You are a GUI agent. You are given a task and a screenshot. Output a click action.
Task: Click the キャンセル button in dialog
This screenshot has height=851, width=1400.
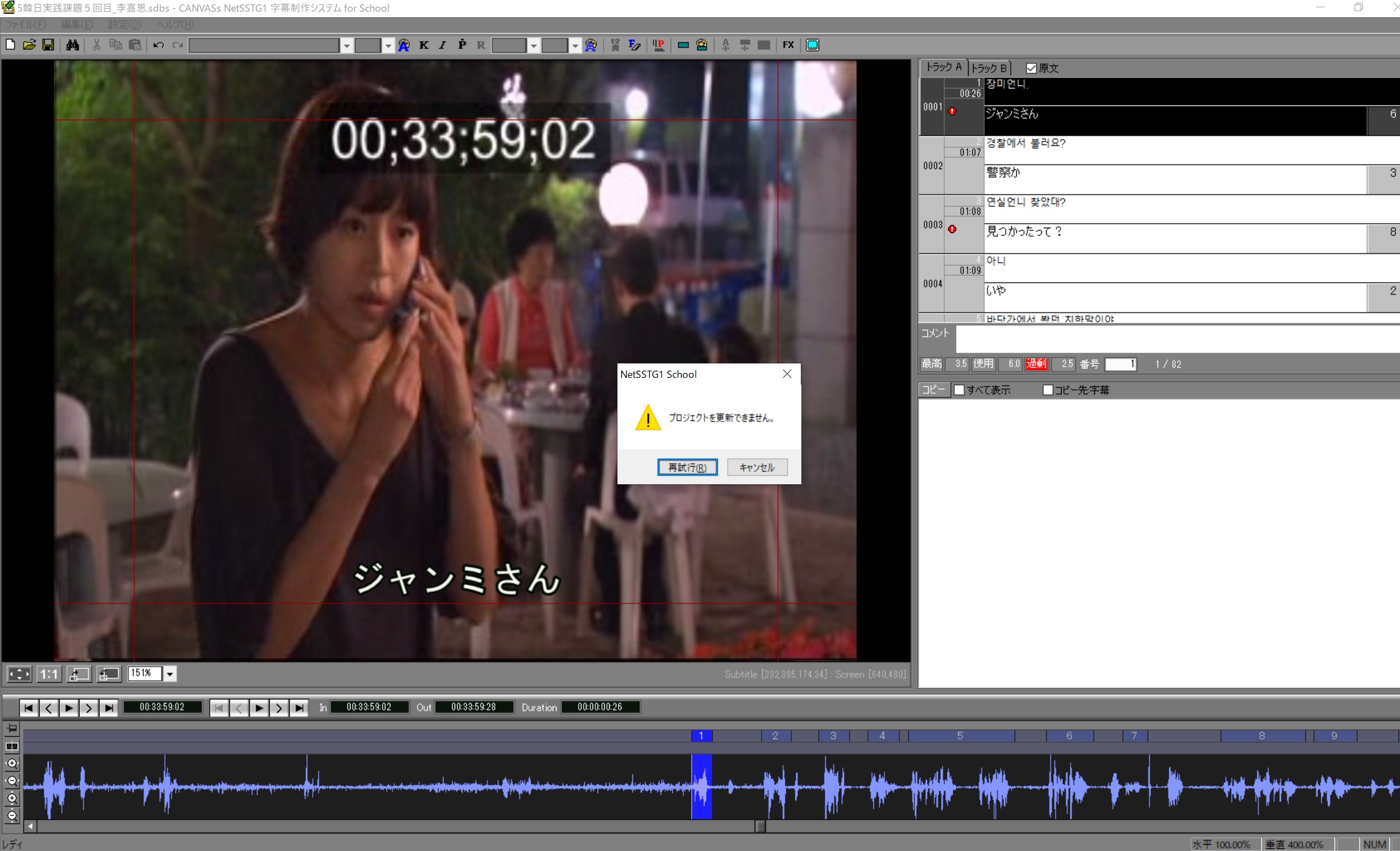tap(758, 467)
